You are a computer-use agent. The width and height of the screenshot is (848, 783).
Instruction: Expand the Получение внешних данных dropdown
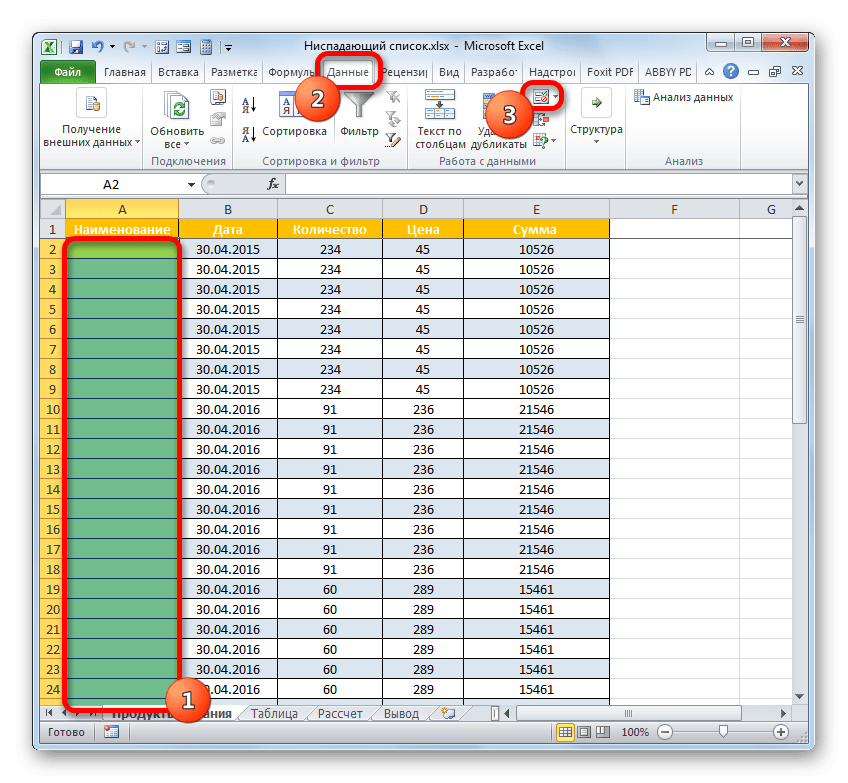[x=137, y=142]
